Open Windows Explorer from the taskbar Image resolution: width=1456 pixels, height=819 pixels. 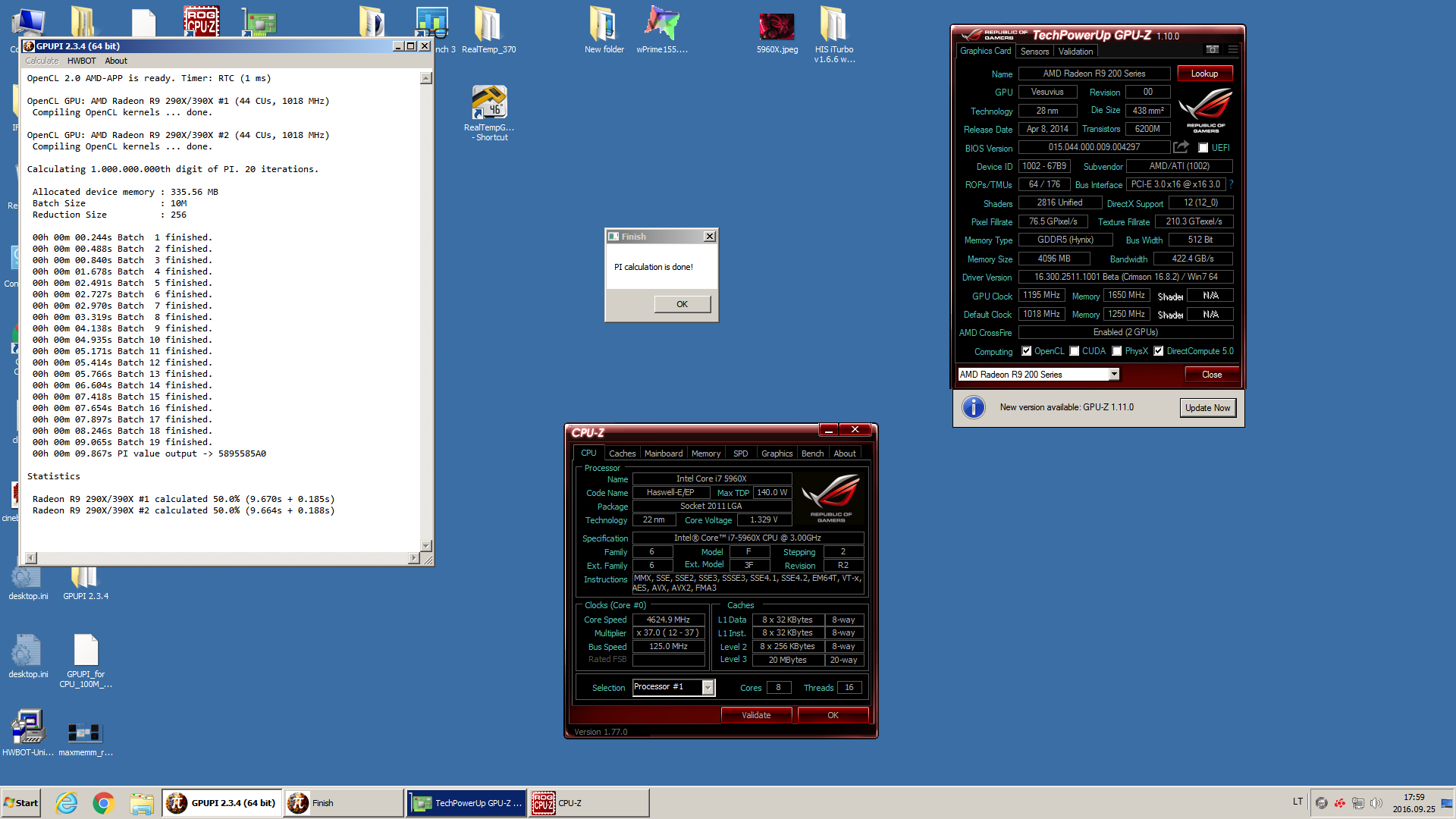tap(142, 802)
